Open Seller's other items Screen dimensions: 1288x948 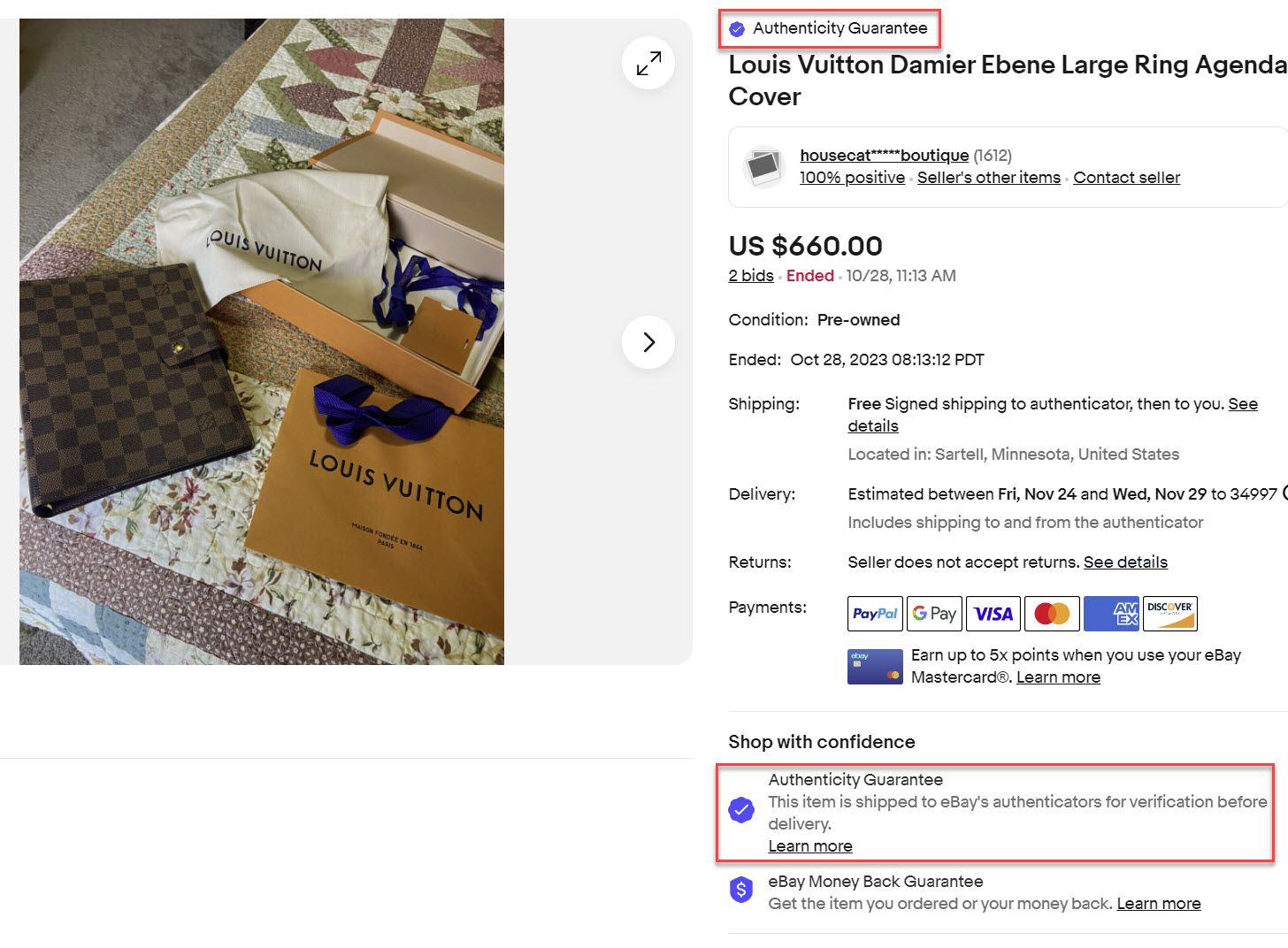pos(989,178)
